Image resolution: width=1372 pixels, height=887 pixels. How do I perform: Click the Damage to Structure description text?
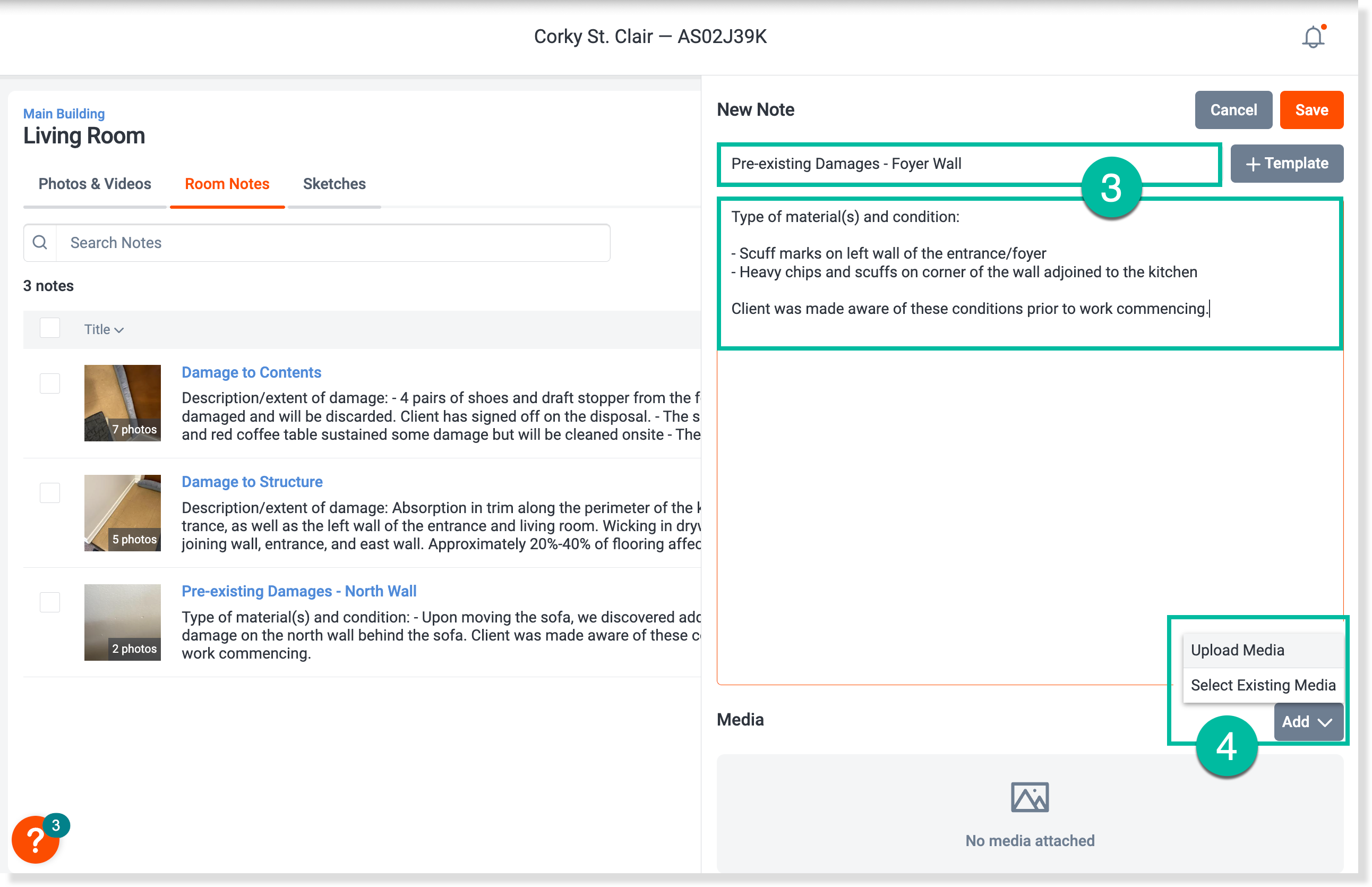coord(441,525)
